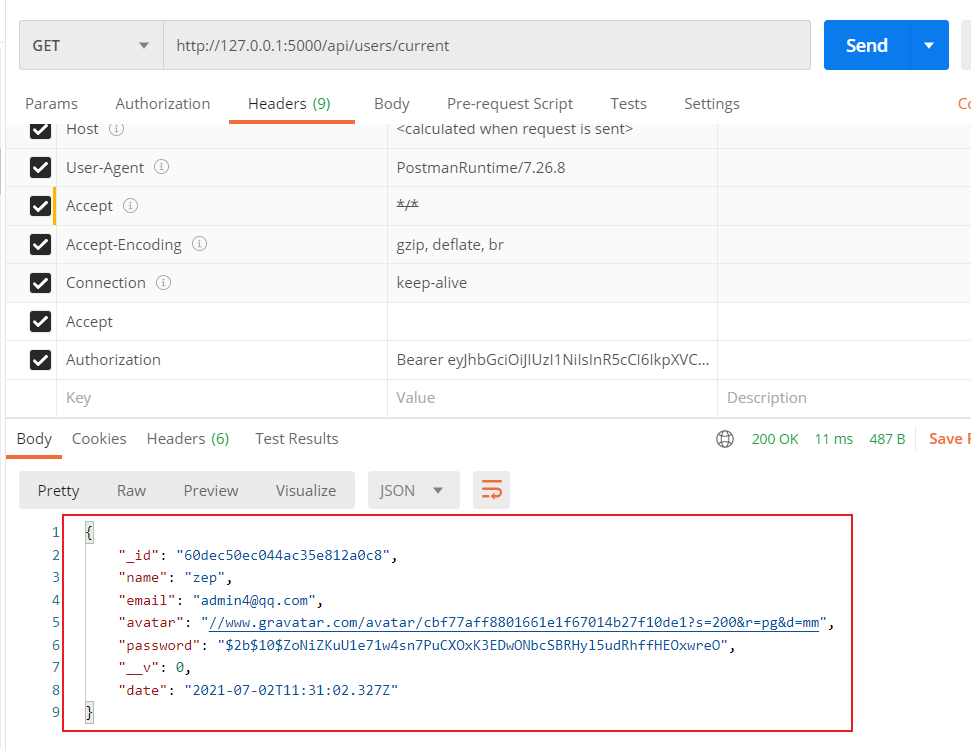Toggle the word wrap icon in response toolbar
The height and width of the screenshot is (751, 971).
pos(491,490)
